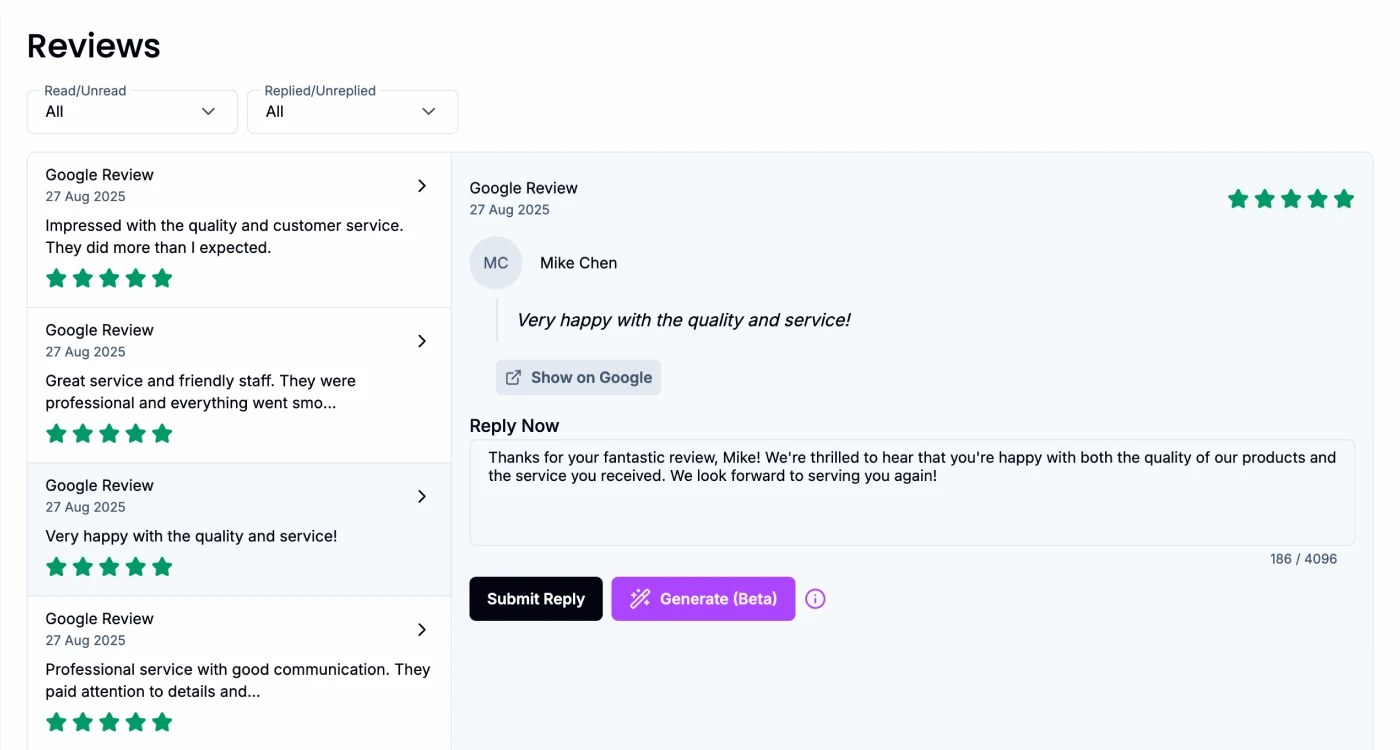
Task: Submit the reply to Mike Chen
Action: coord(536,599)
